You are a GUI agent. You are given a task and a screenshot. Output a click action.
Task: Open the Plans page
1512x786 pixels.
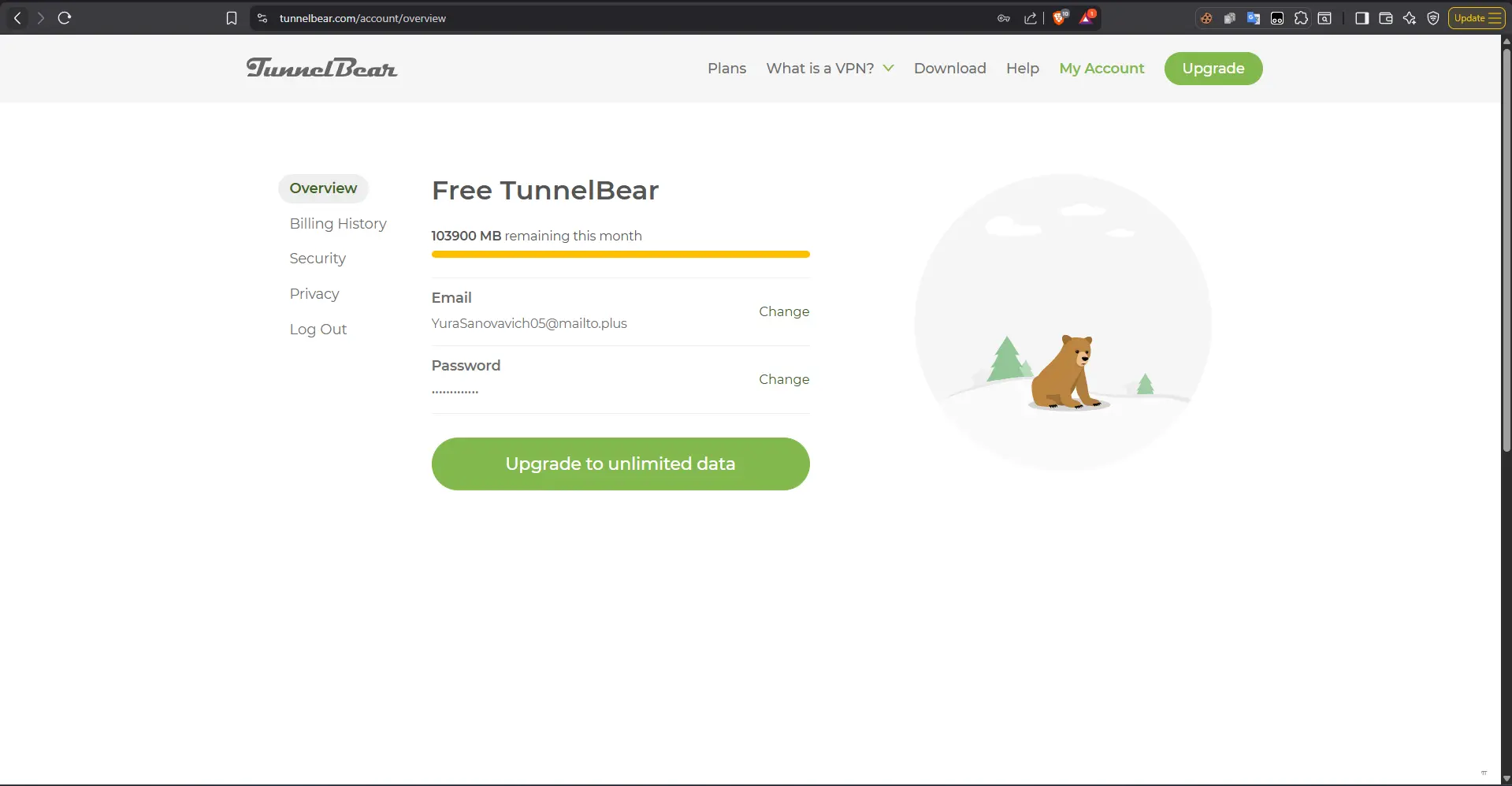[726, 69]
